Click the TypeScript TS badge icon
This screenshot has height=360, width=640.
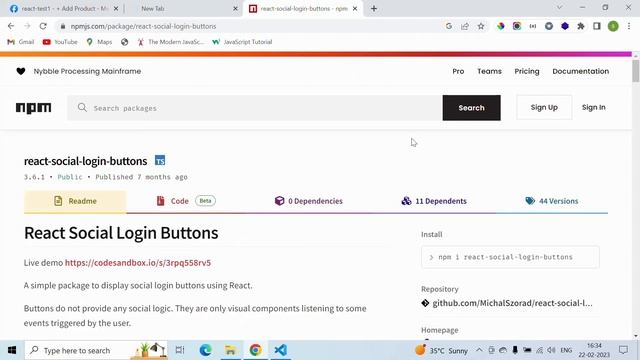(x=160, y=160)
